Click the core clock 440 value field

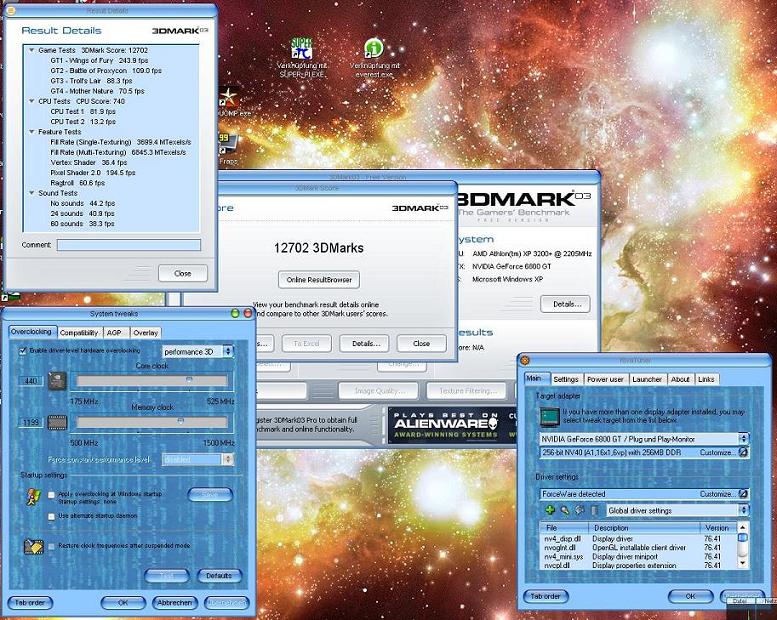[31, 381]
